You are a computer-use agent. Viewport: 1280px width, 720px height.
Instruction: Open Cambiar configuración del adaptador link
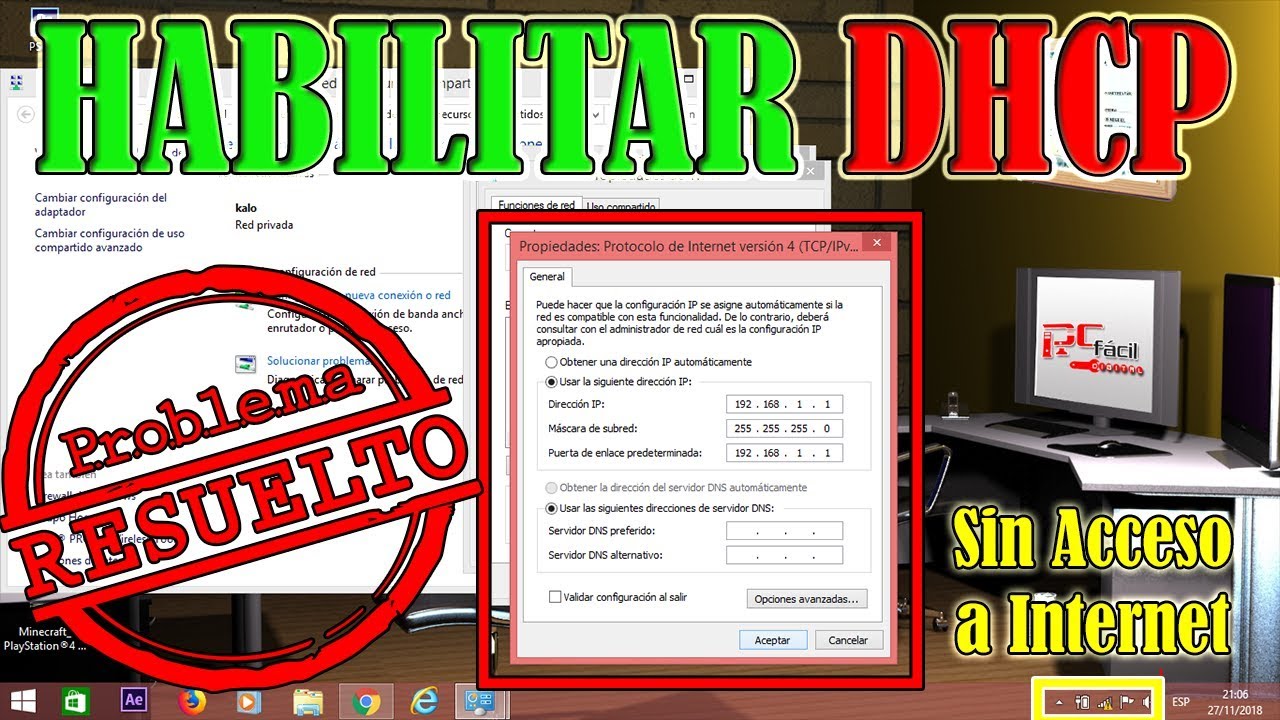point(101,205)
